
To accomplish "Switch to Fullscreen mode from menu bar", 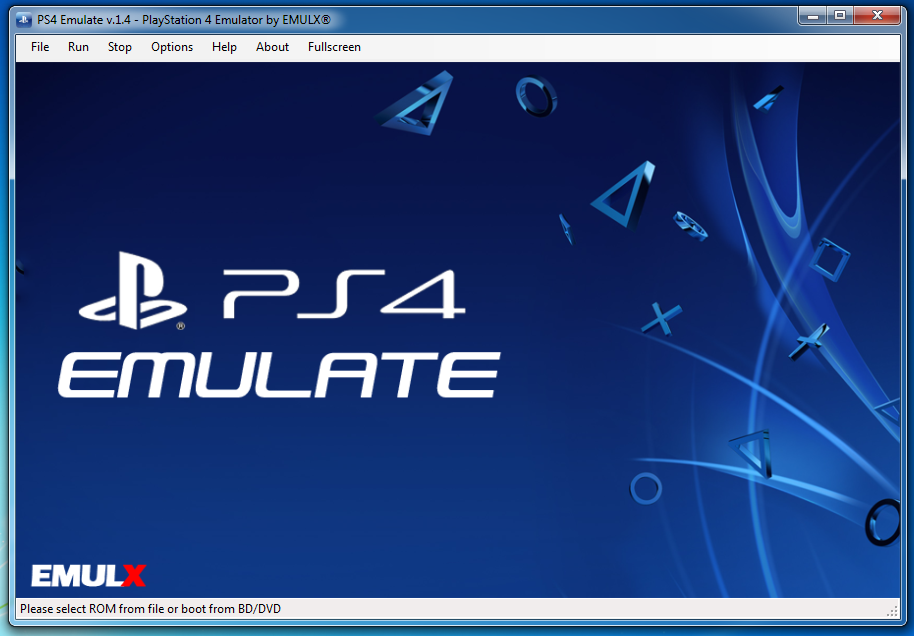I will coord(334,47).
